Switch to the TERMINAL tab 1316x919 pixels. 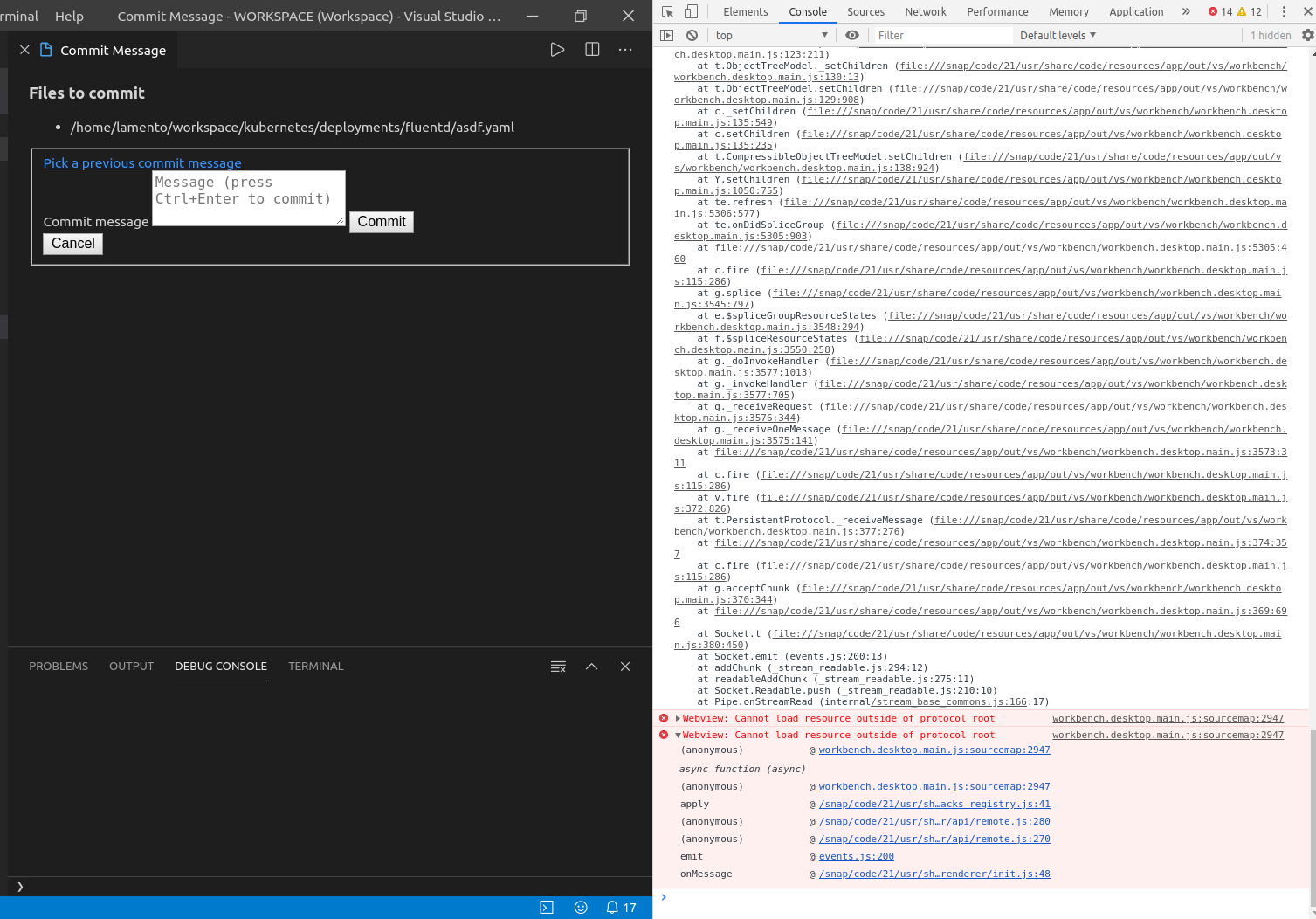point(315,667)
